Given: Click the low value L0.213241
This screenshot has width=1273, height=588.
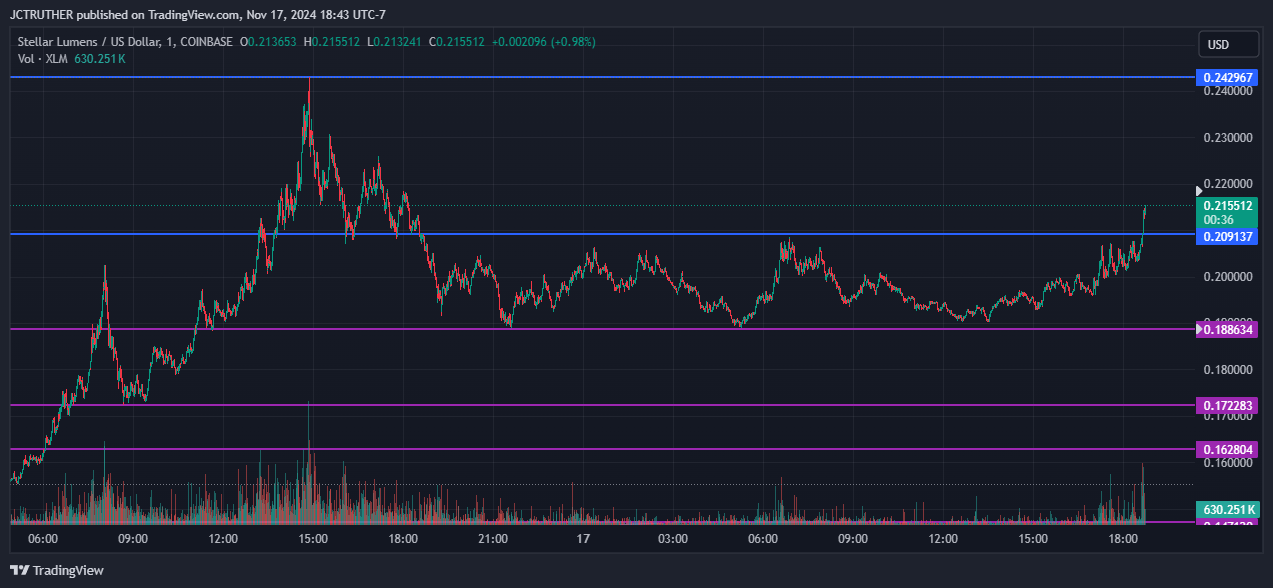Looking at the screenshot, I should click(396, 42).
